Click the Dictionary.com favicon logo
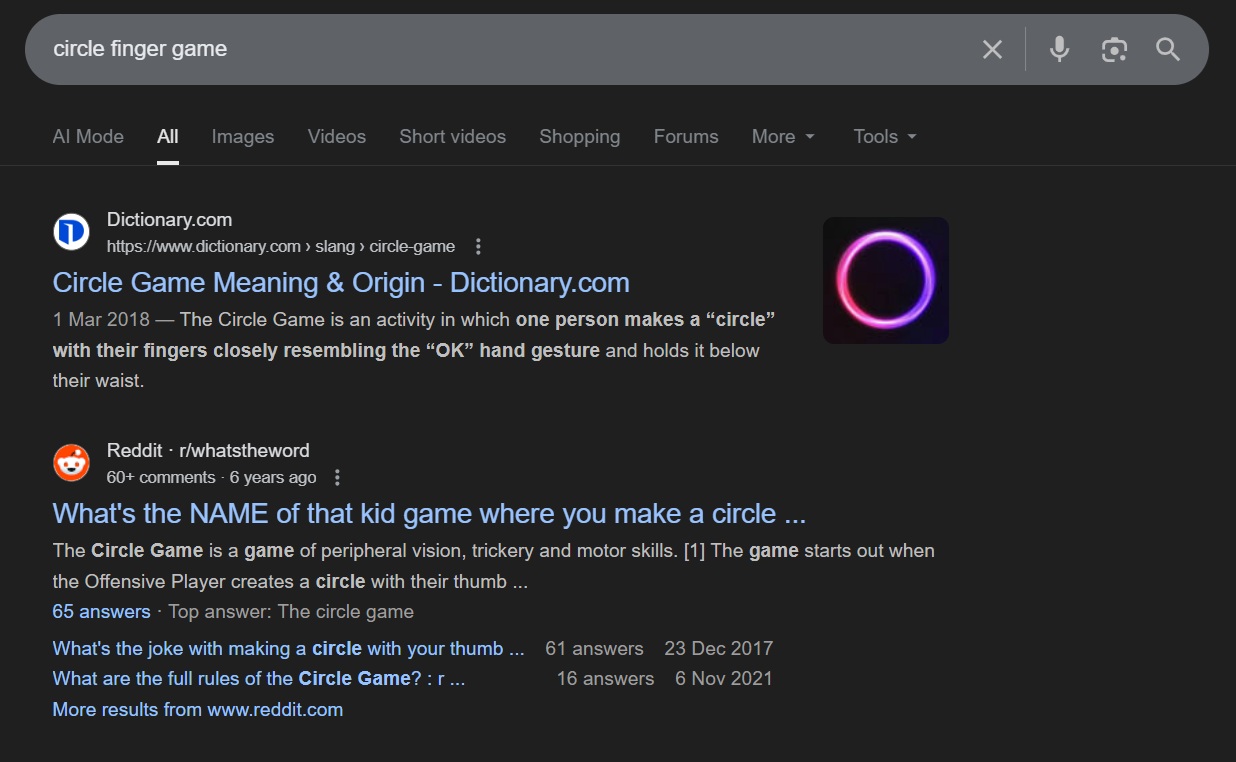 [71, 233]
